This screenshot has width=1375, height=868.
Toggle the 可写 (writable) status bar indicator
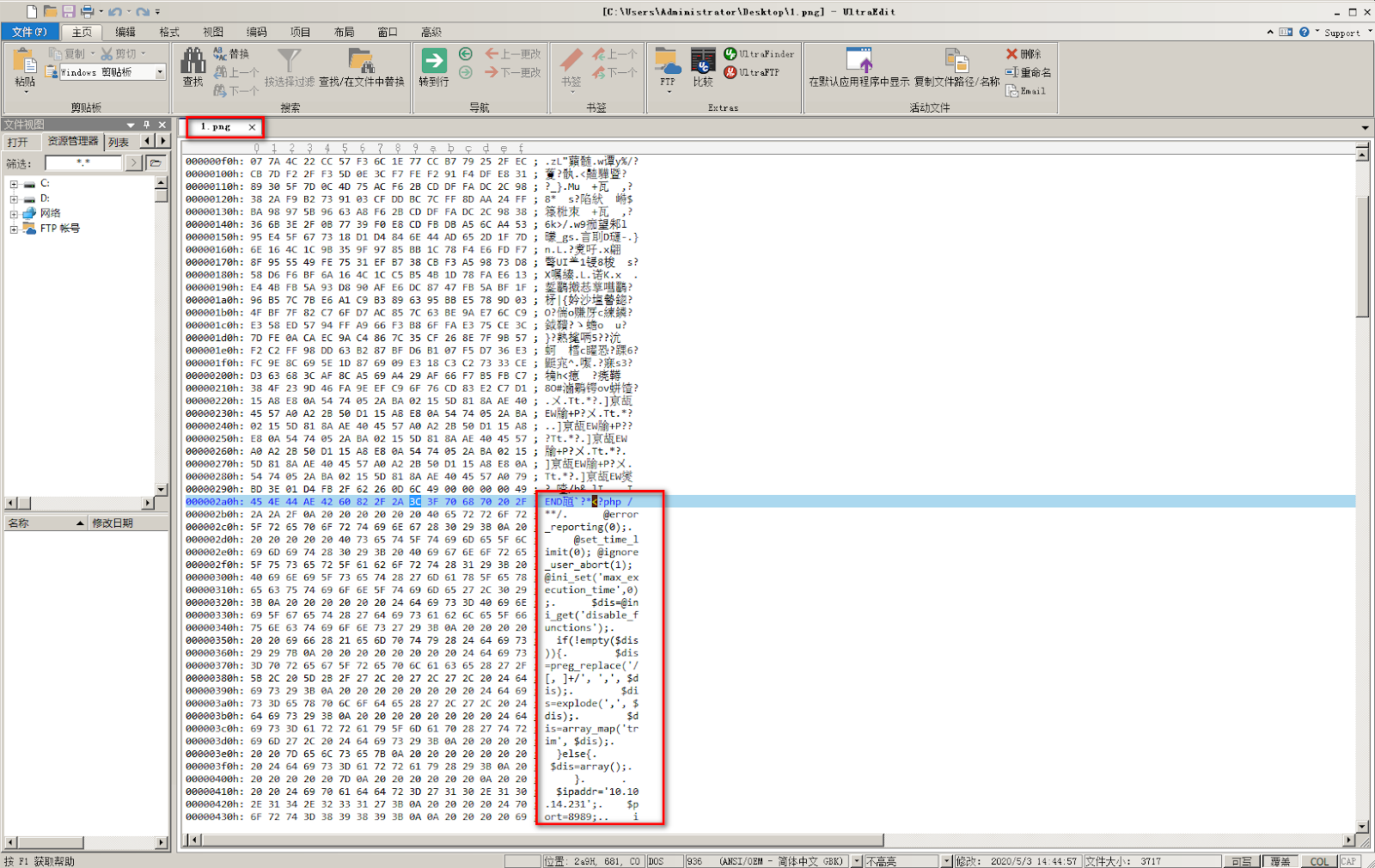click(1242, 861)
